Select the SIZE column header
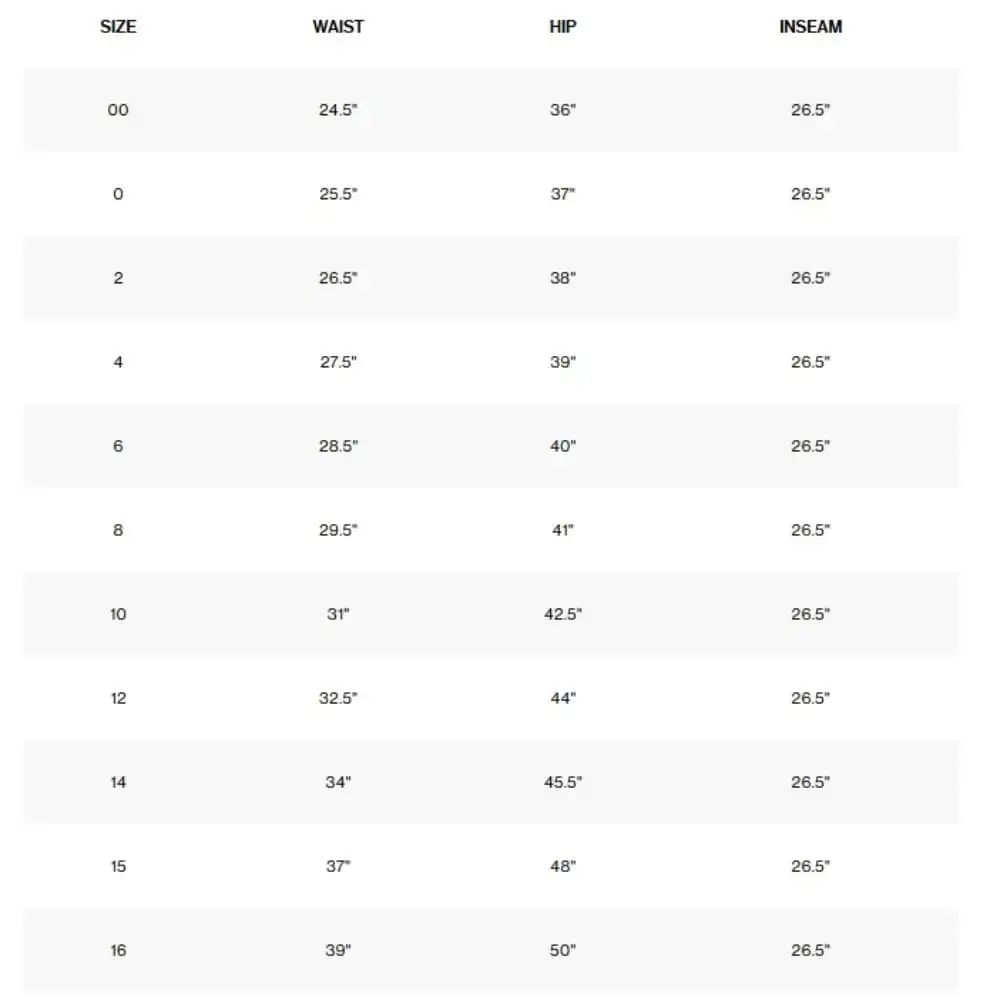Viewport: 1000px width, 1000px height. 118,27
